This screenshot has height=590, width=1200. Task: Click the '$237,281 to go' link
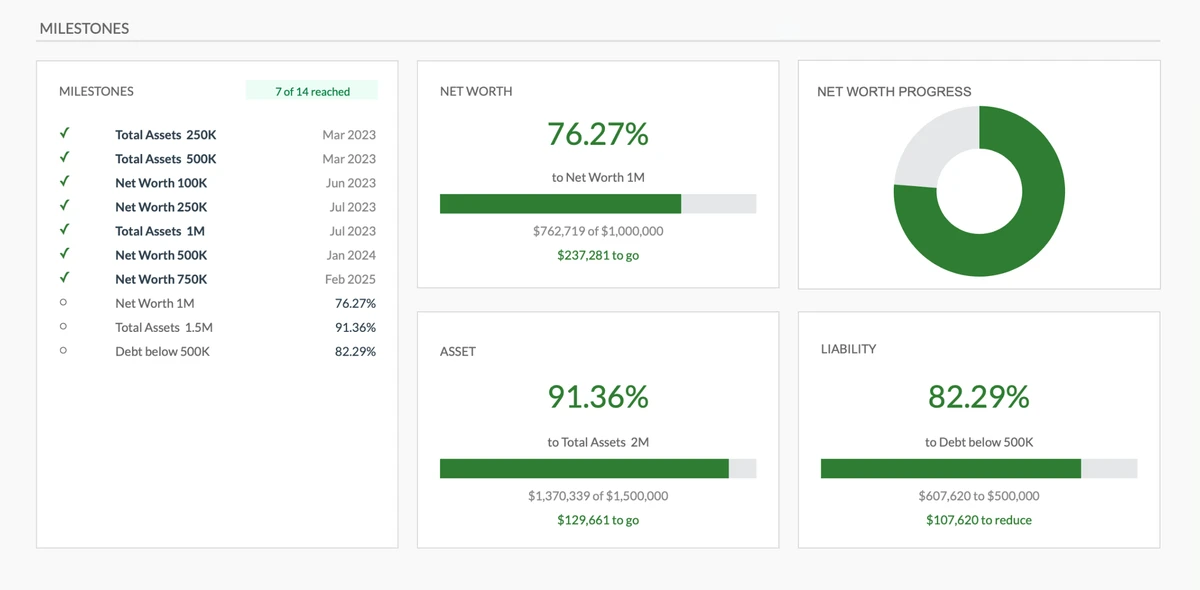(598, 255)
